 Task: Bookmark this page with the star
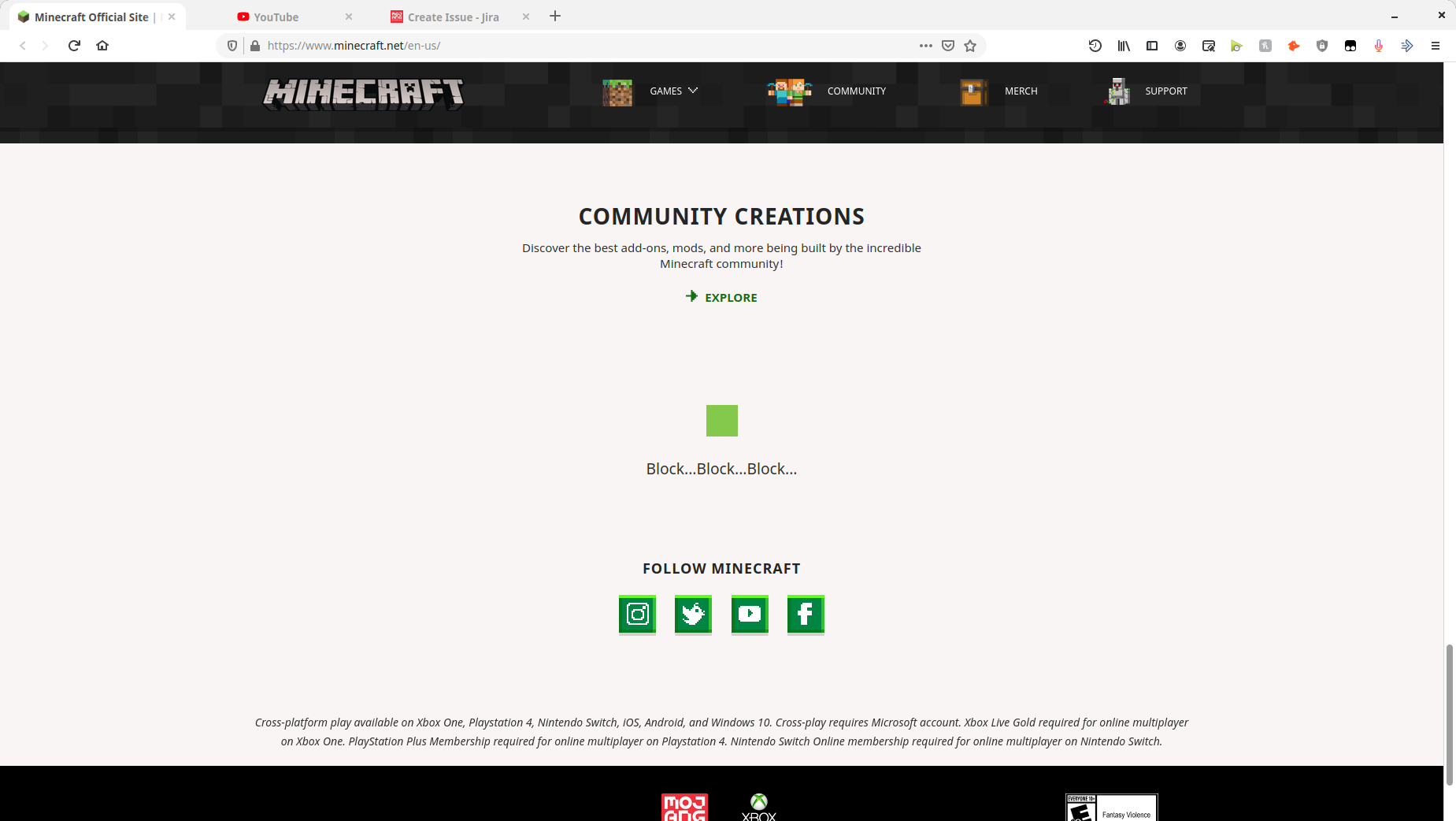tap(970, 46)
